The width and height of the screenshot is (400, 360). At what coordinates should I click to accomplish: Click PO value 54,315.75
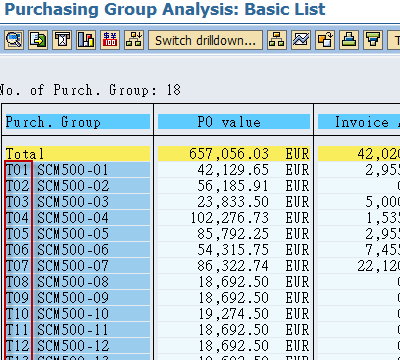click(x=233, y=250)
